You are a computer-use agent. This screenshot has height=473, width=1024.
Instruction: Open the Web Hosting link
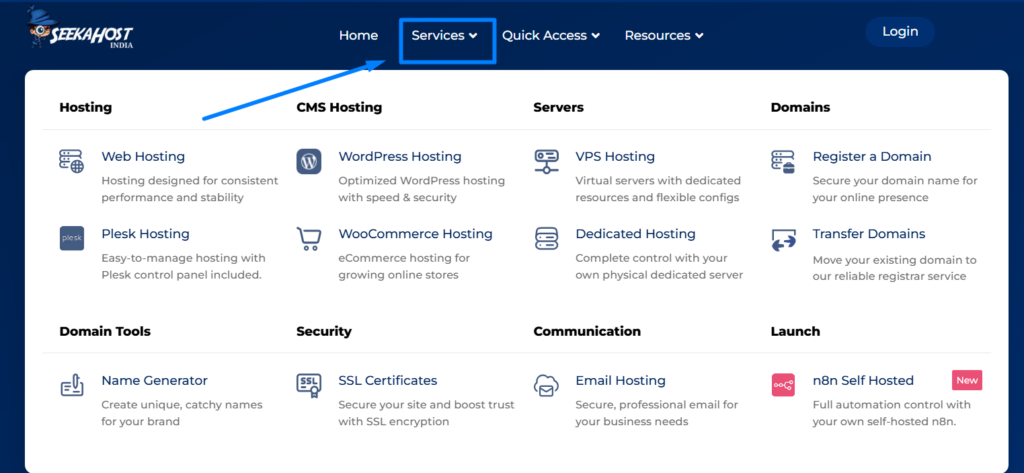click(143, 157)
